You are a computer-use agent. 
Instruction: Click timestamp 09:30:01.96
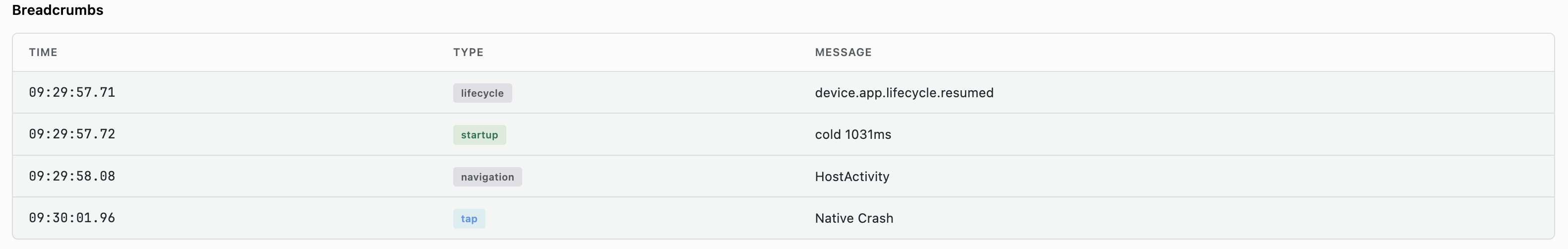72,218
